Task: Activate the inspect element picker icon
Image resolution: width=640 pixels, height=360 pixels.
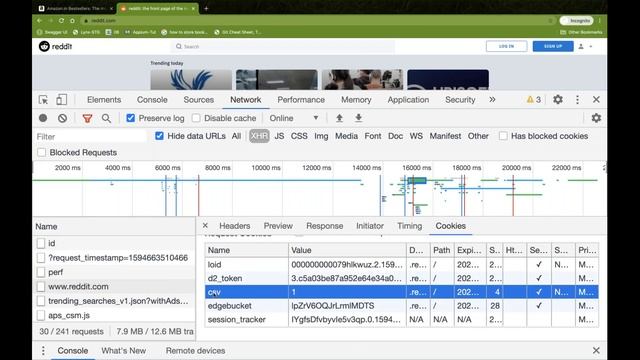Action: point(43,100)
